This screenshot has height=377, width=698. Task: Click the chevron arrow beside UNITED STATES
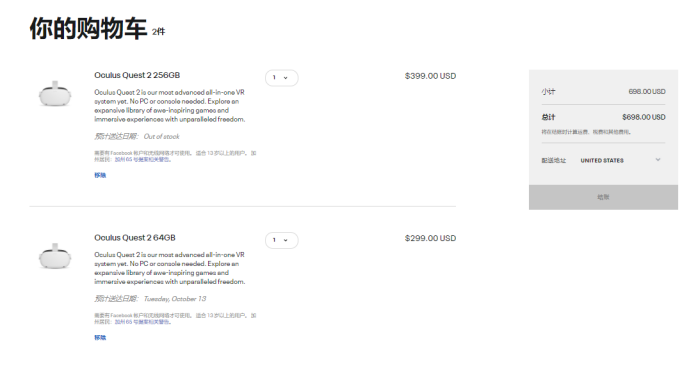(658, 160)
